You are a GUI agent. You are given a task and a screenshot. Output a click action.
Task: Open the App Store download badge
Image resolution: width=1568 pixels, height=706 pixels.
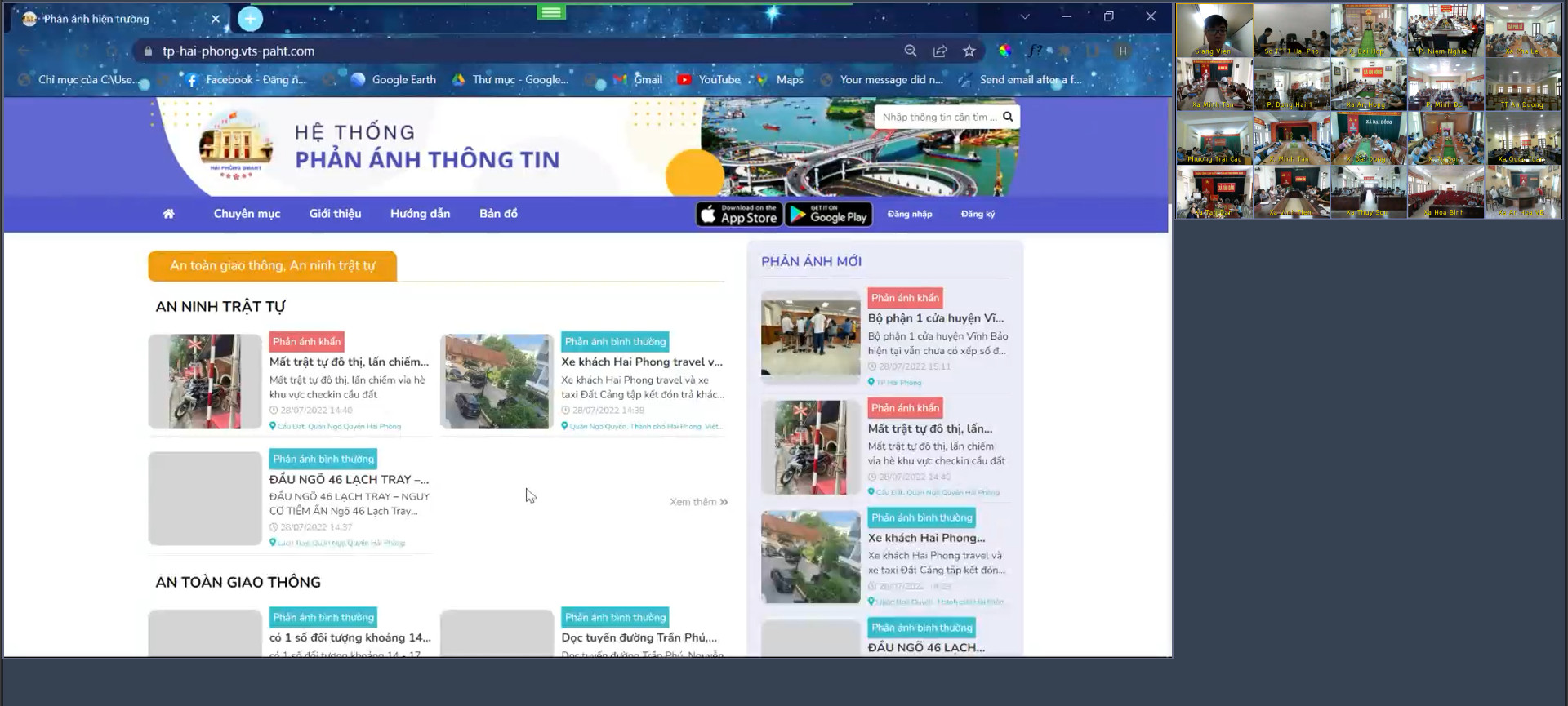739,214
